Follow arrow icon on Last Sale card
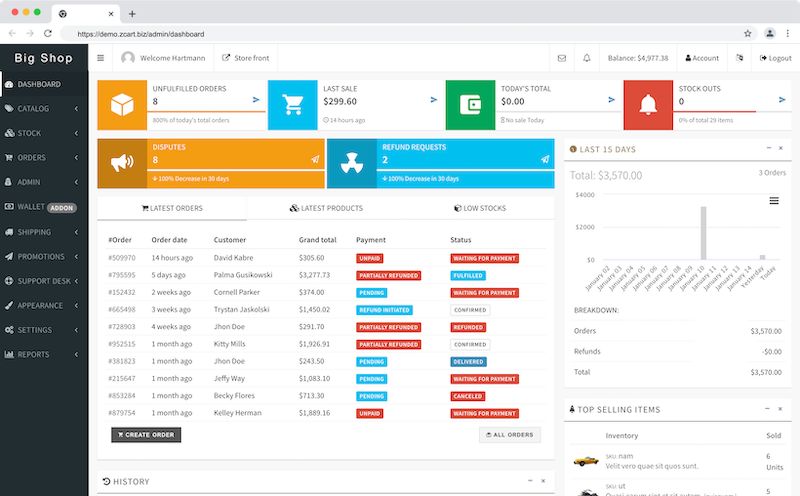800x496 pixels. (434, 100)
